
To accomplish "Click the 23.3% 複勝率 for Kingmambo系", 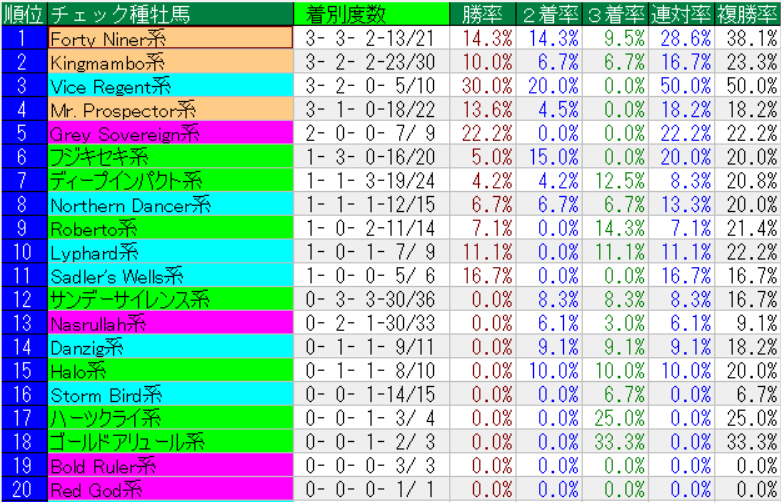I will click(748, 62).
